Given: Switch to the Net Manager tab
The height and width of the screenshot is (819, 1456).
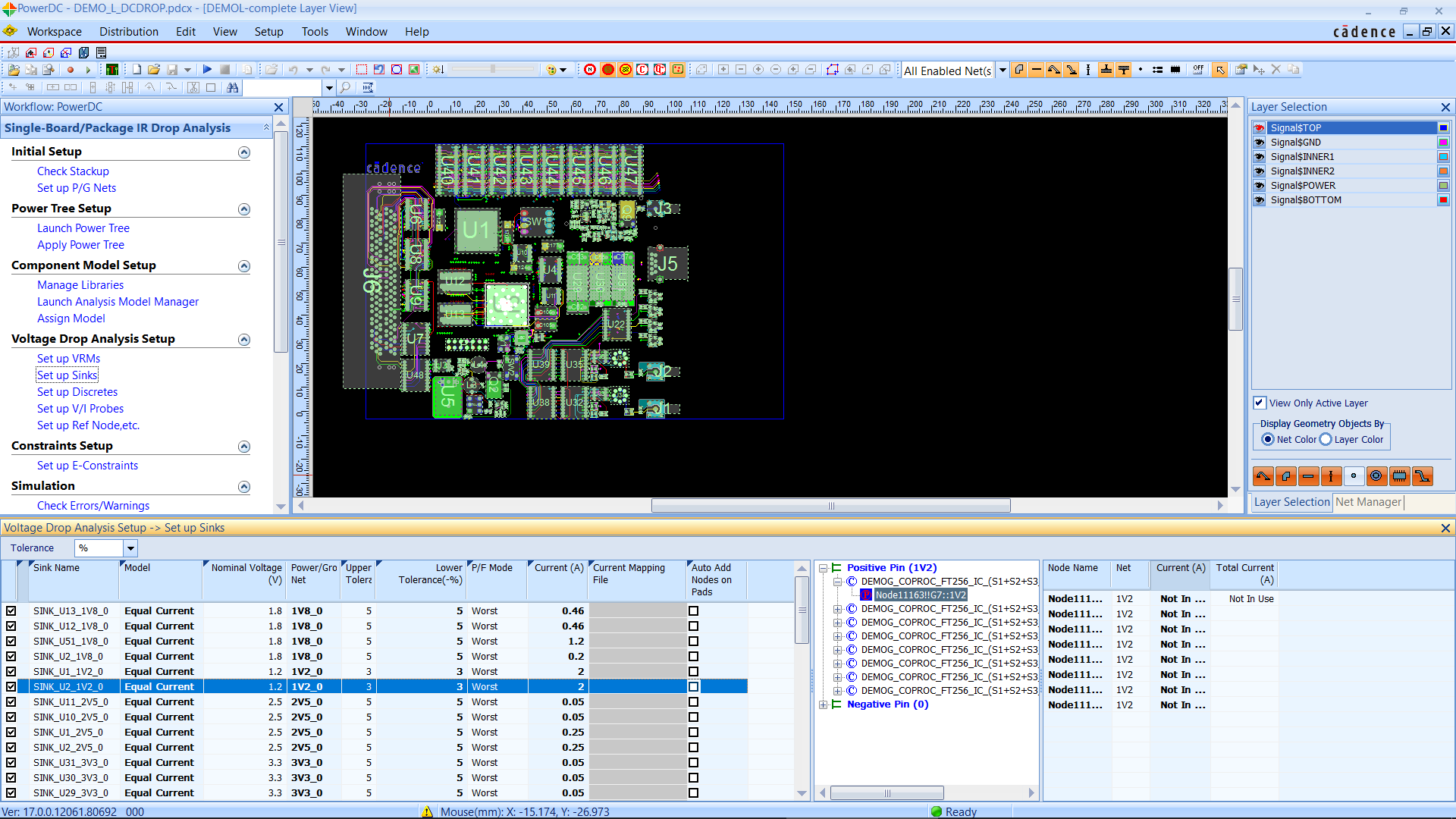Looking at the screenshot, I should pos(1368,502).
